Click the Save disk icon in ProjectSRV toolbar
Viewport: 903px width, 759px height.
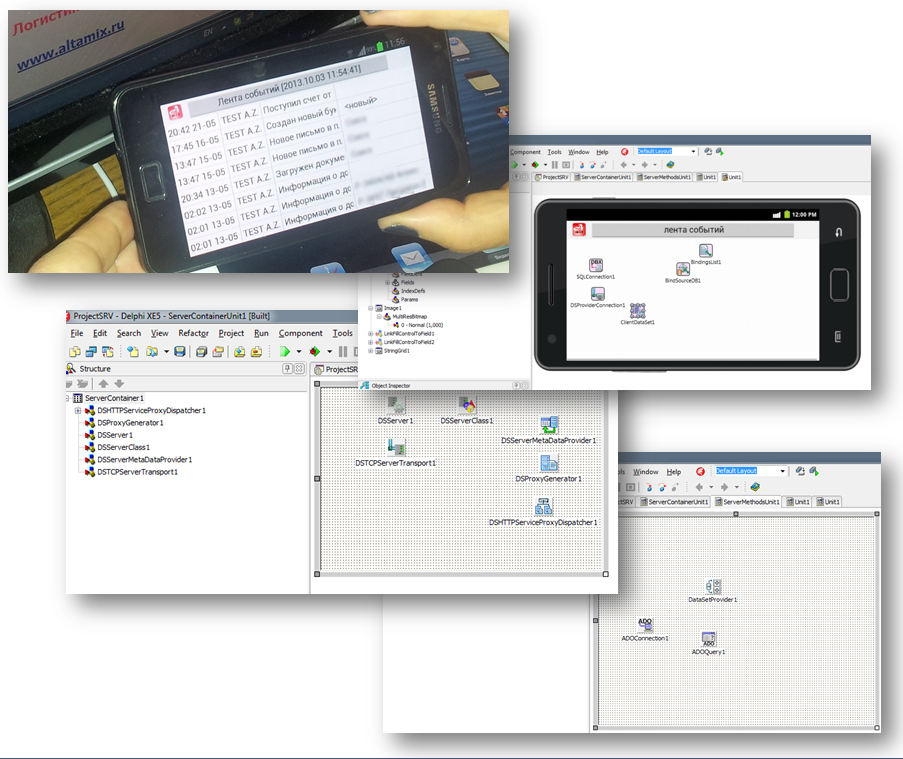click(x=180, y=351)
